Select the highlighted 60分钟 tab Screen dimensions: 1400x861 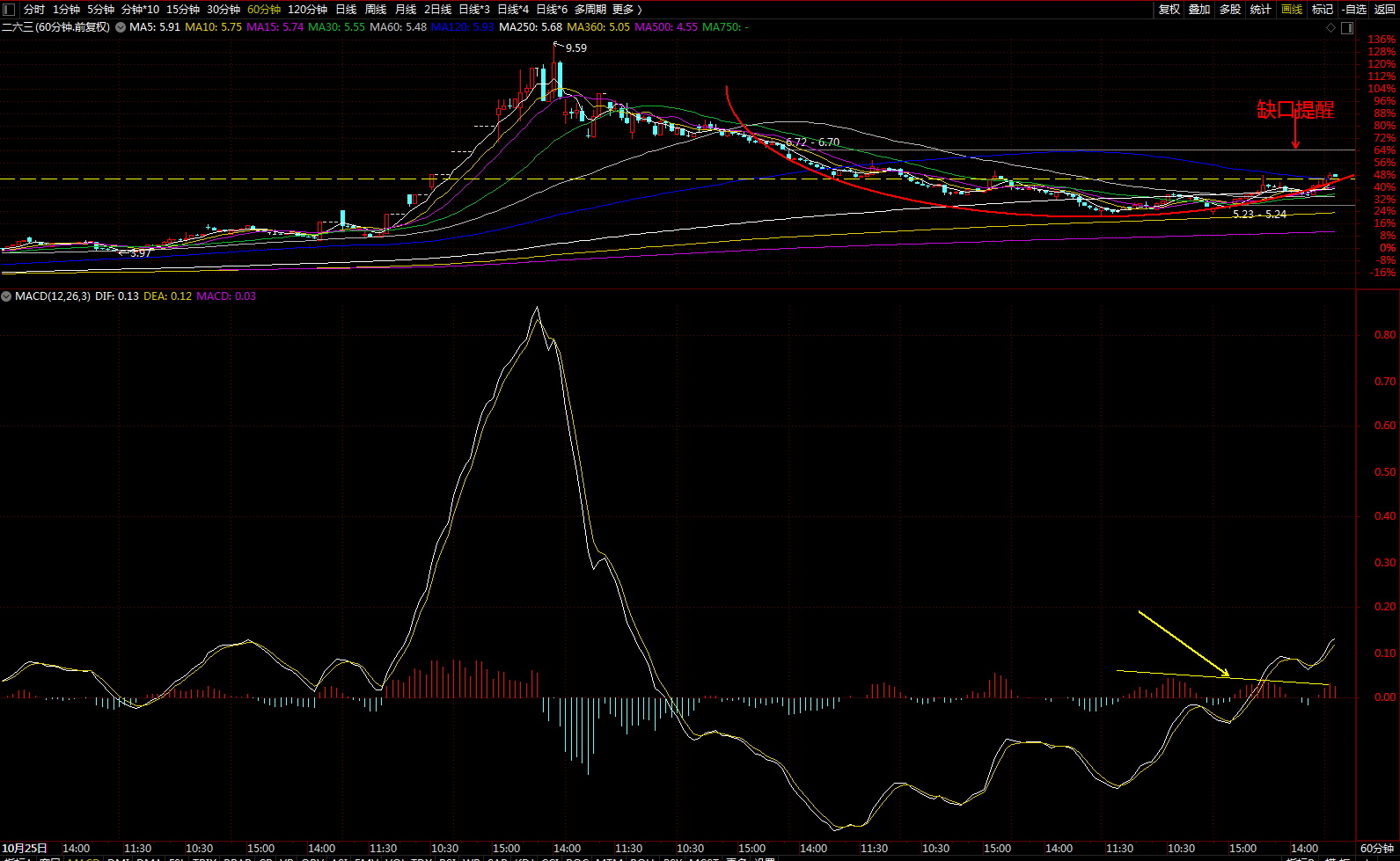tap(264, 9)
